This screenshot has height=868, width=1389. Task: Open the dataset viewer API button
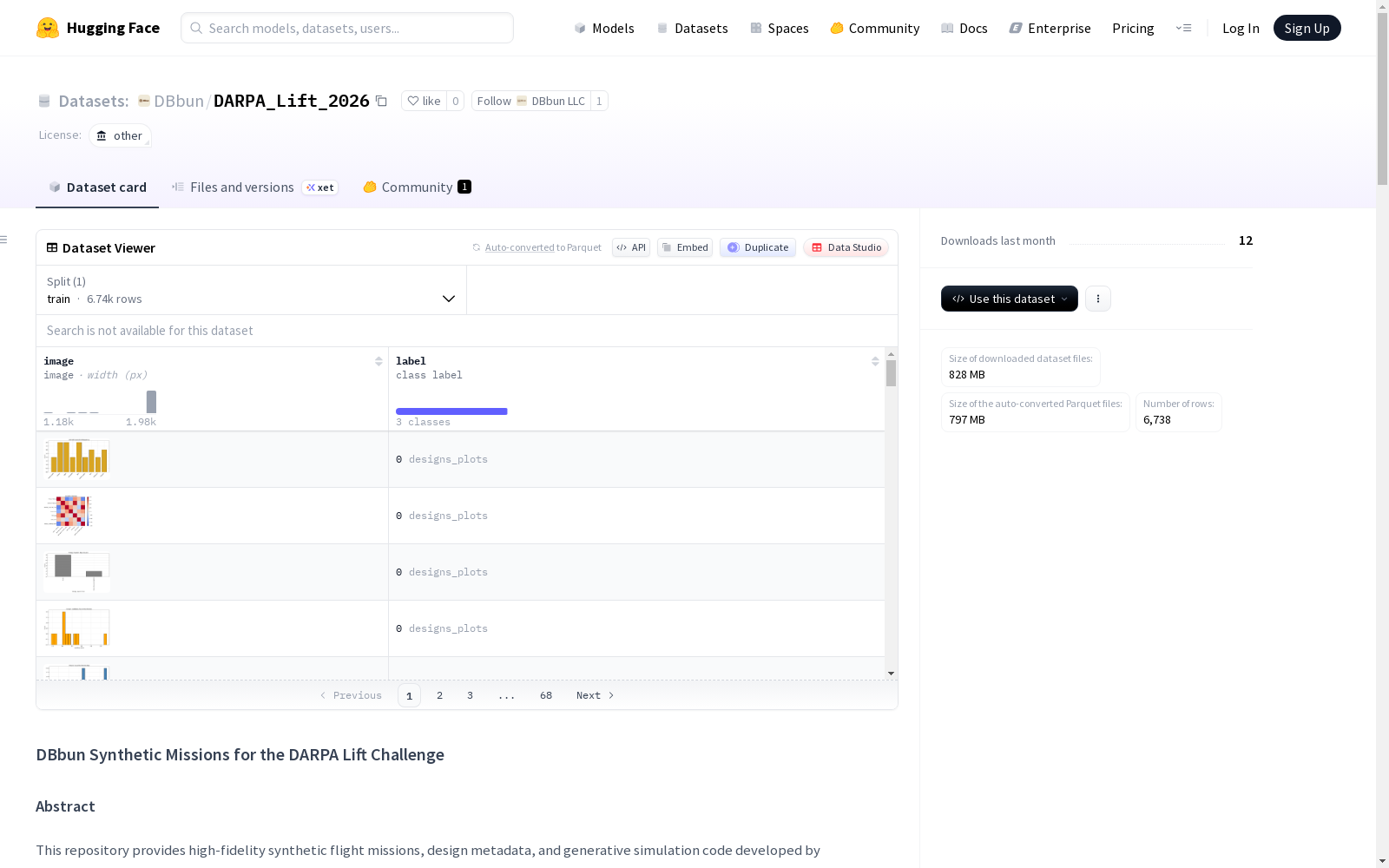[x=631, y=247]
